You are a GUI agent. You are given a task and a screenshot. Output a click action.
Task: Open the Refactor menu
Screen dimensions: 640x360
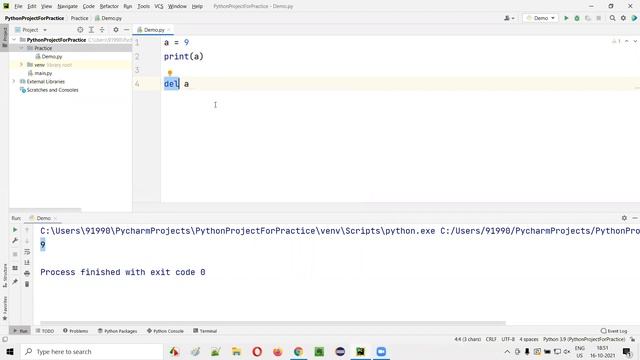[109, 6]
